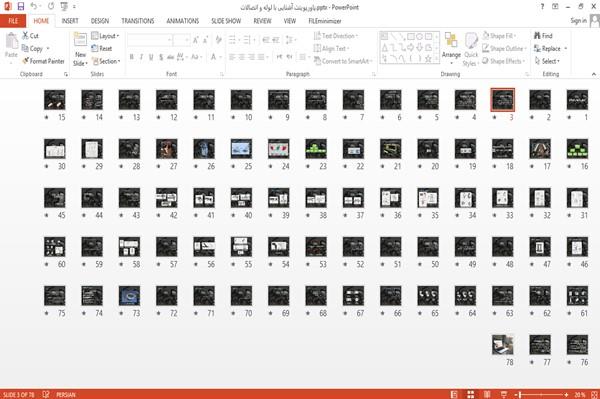Viewport: 600px width, 399px height.
Task: Open the FILEminimizer tab
Action: tap(325, 21)
